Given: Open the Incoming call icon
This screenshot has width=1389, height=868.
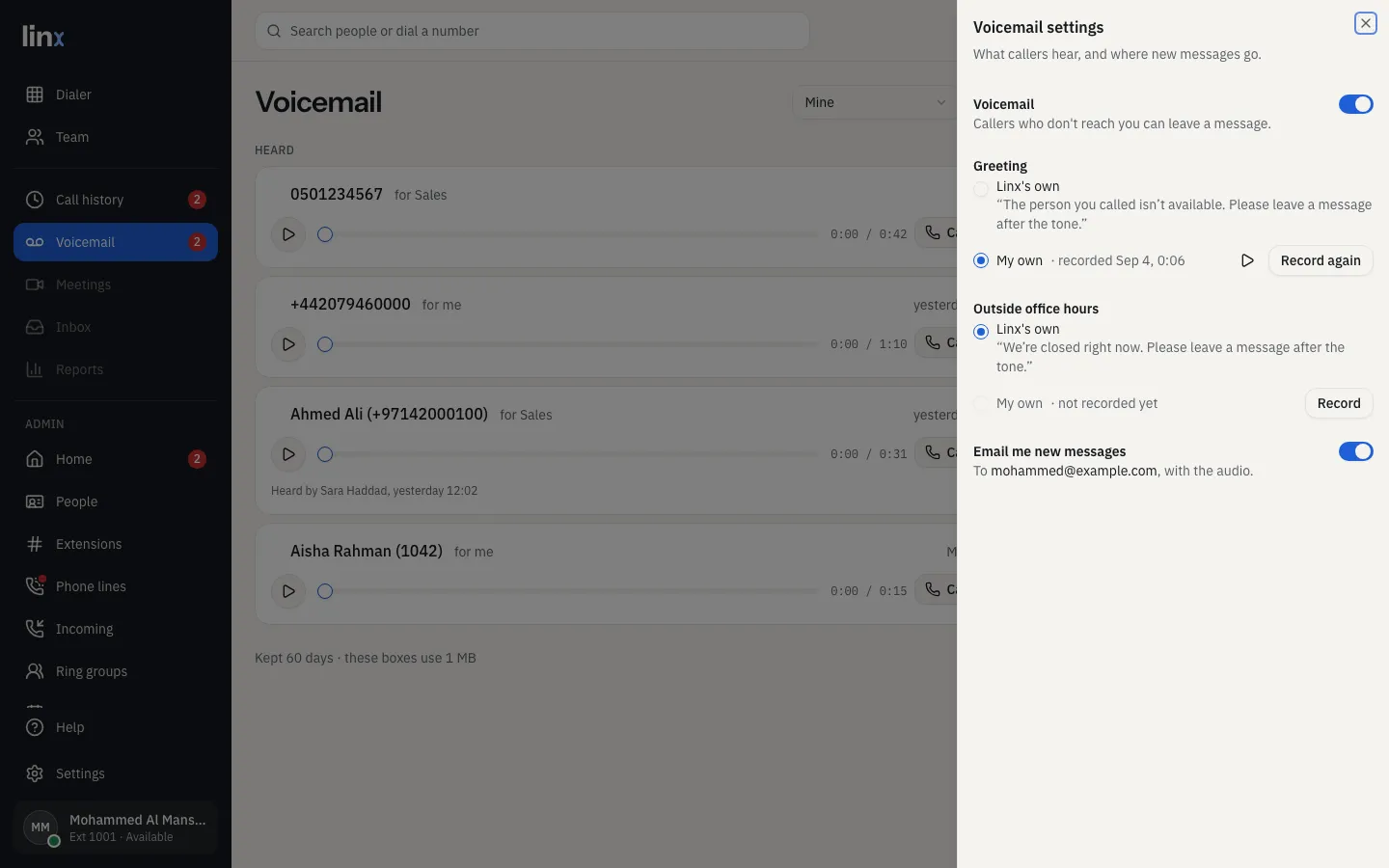Looking at the screenshot, I should click(35, 629).
